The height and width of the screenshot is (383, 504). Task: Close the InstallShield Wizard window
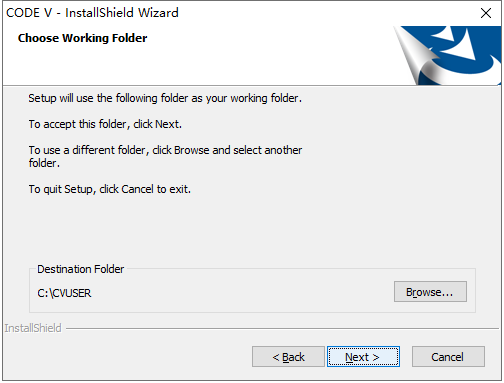[486, 13]
